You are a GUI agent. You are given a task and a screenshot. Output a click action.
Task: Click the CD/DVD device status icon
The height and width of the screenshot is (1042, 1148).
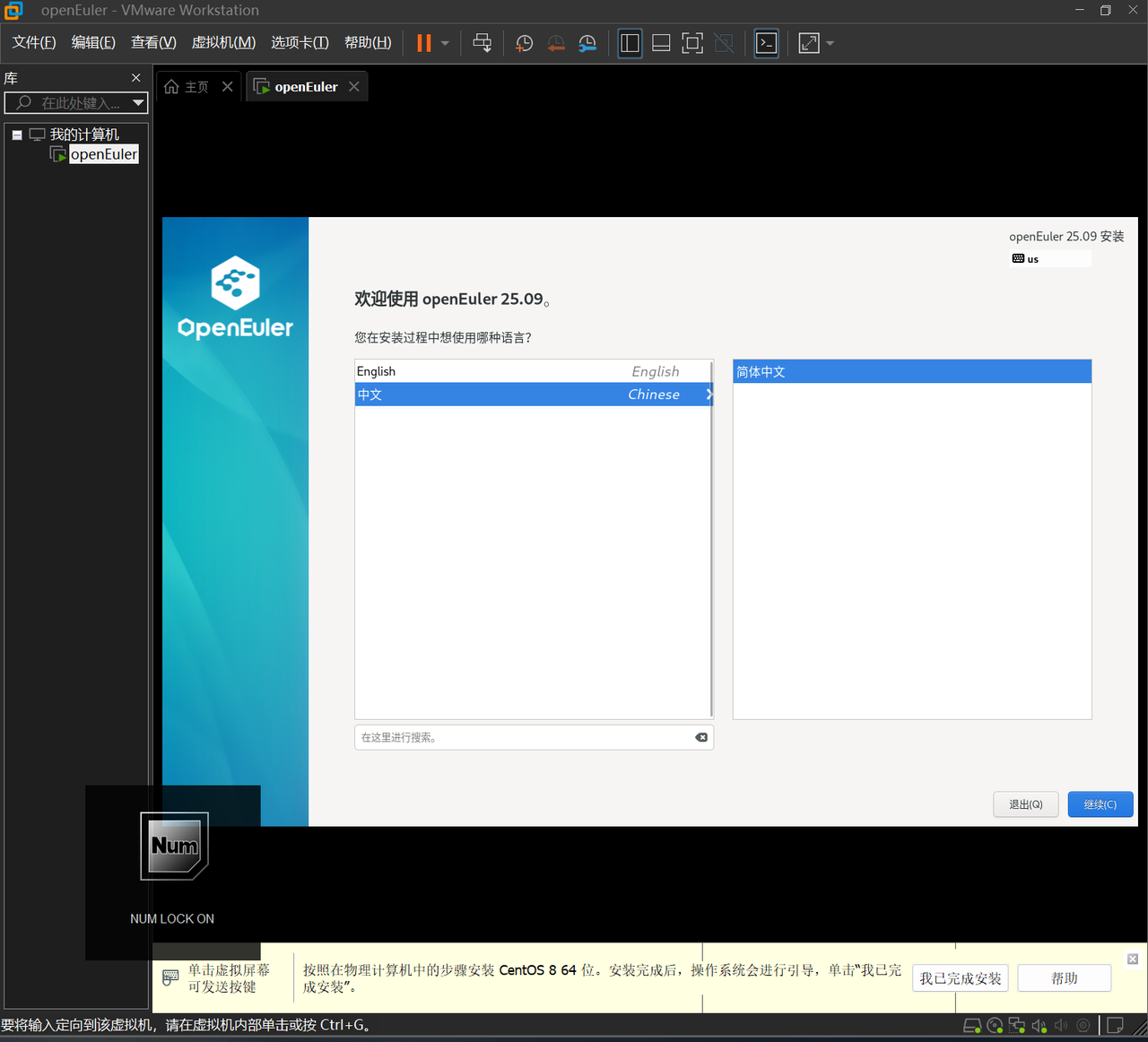(x=994, y=1025)
